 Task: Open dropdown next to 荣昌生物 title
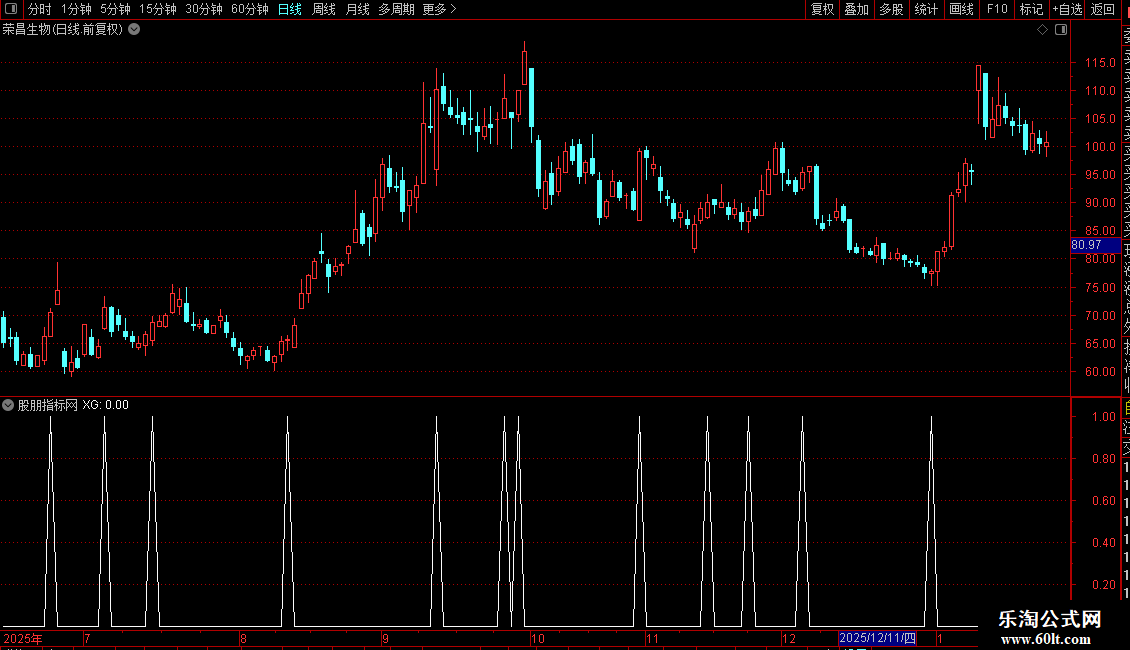pyautogui.click(x=134, y=30)
